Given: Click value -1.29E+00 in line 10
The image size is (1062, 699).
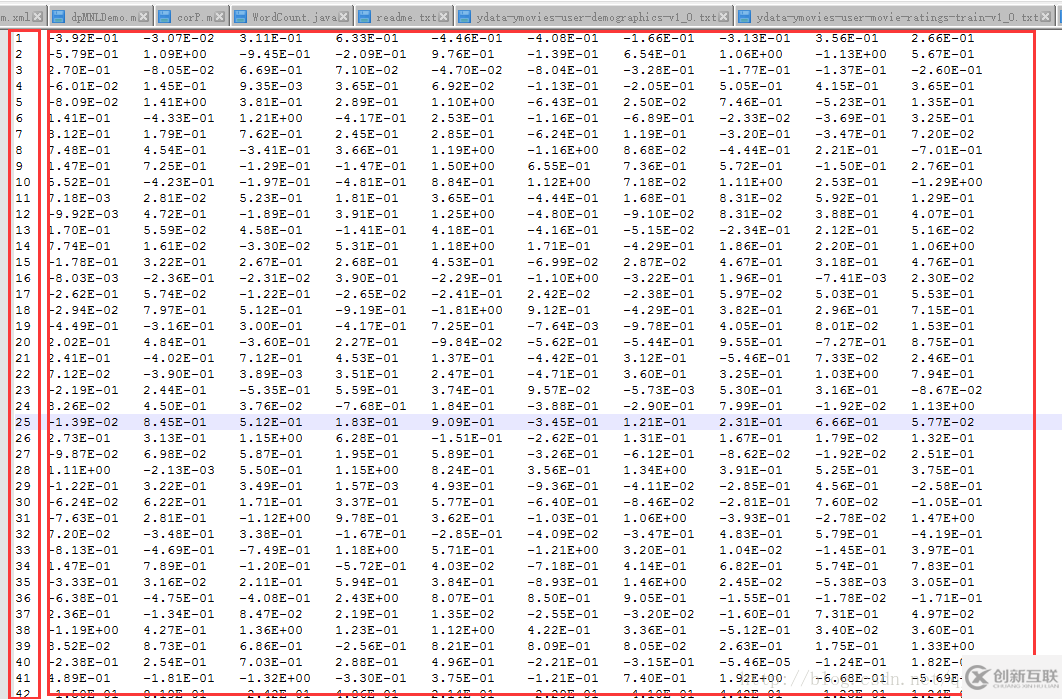Looking at the screenshot, I should [947, 182].
